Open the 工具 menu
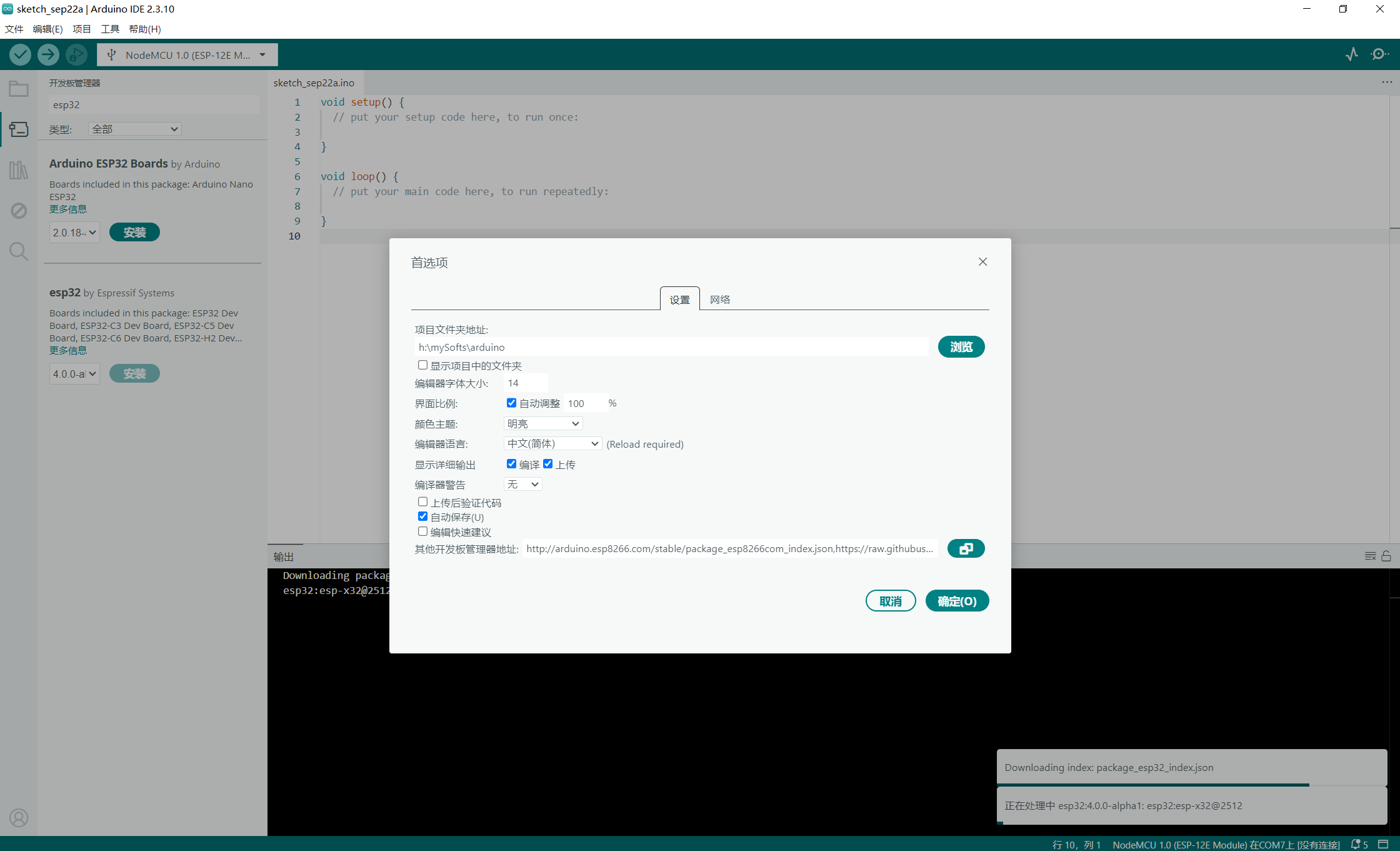Viewport: 1400px width, 851px height. [110, 29]
